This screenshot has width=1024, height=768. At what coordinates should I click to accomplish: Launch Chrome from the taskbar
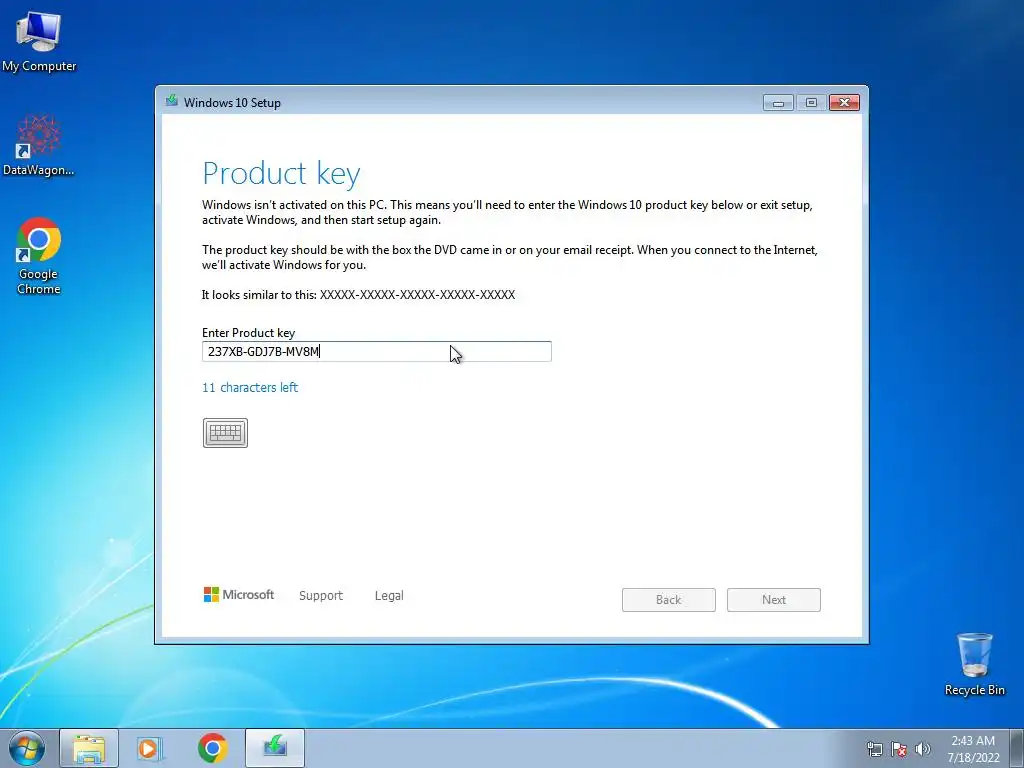213,748
